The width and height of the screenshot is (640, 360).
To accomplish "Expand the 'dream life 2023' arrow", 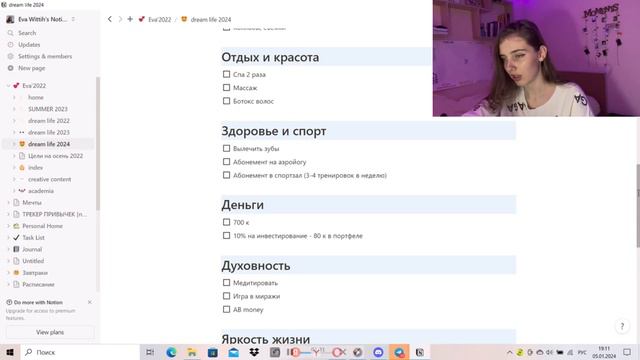I will click(x=14, y=132).
